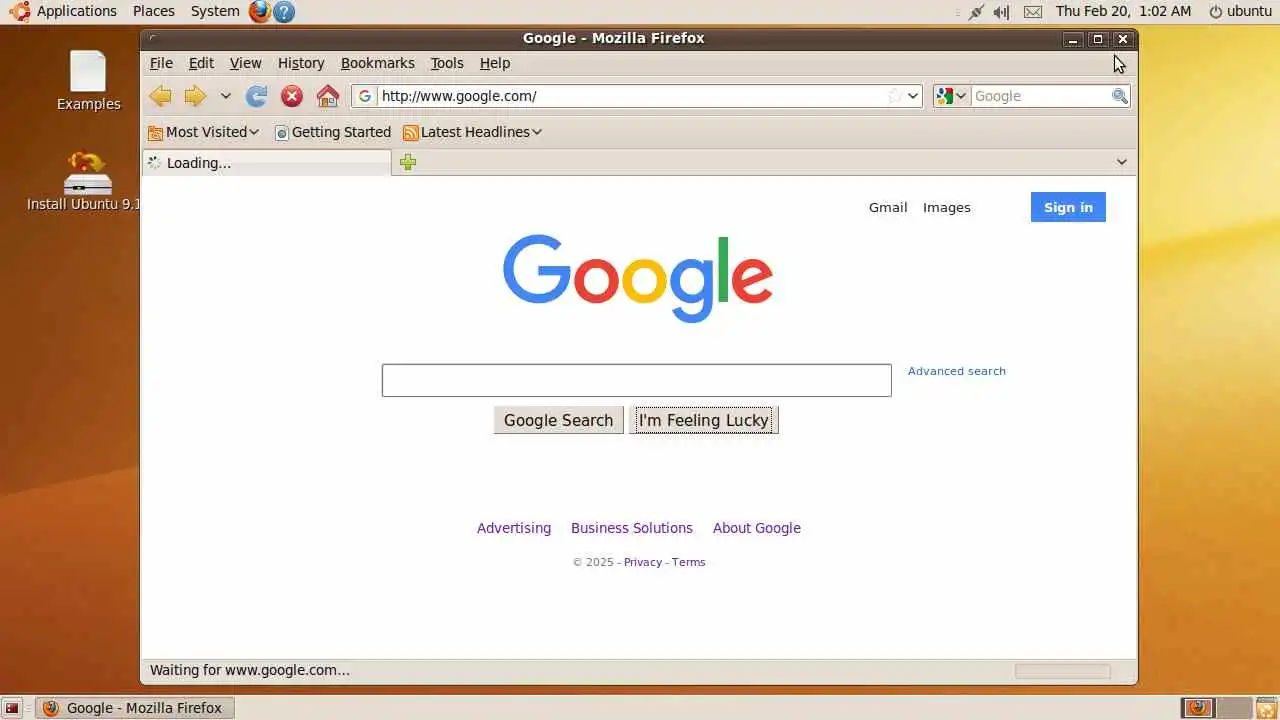1280x720 pixels.
Task: Expand the Latest Headlines feed
Action: [x=472, y=132]
